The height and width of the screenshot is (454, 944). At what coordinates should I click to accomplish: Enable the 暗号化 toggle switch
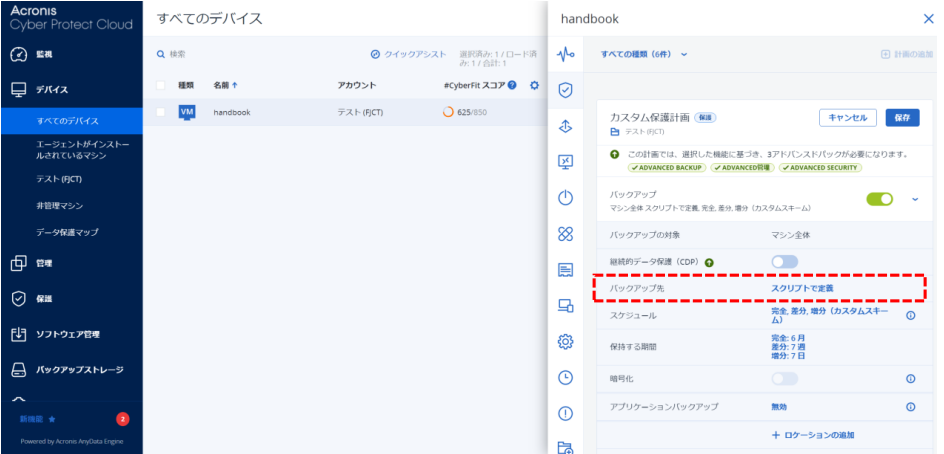pyautogui.click(x=784, y=379)
